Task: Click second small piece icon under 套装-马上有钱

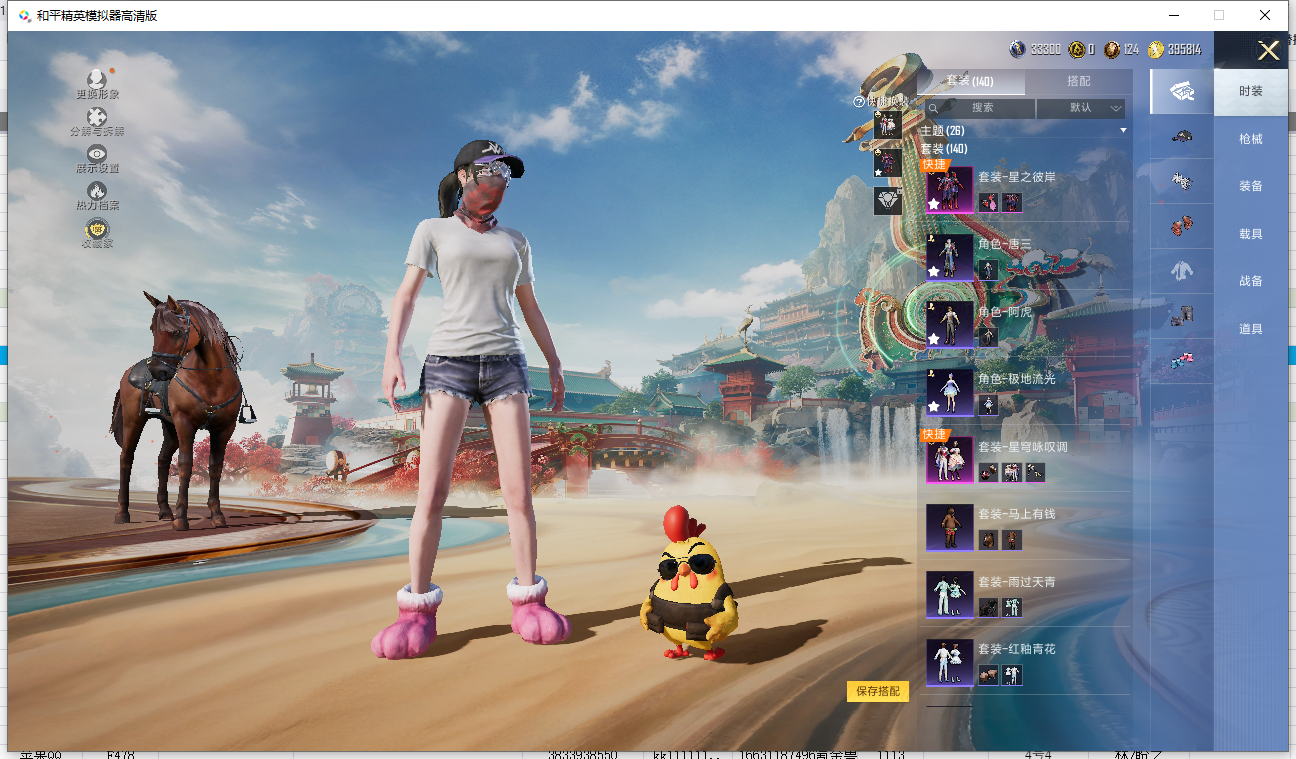Action: coord(1012,540)
